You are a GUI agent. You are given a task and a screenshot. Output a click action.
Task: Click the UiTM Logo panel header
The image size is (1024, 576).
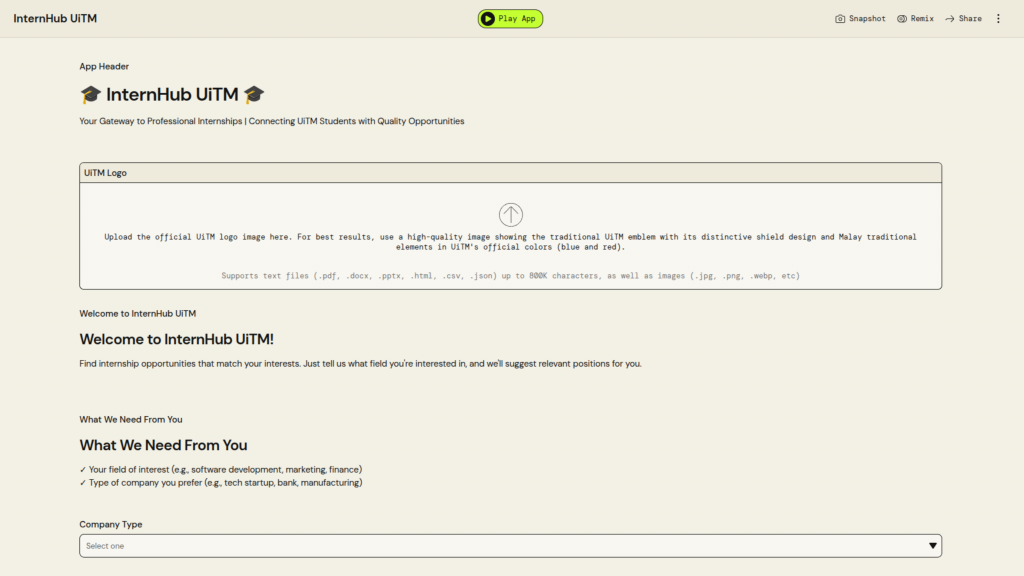tap(510, 173)
